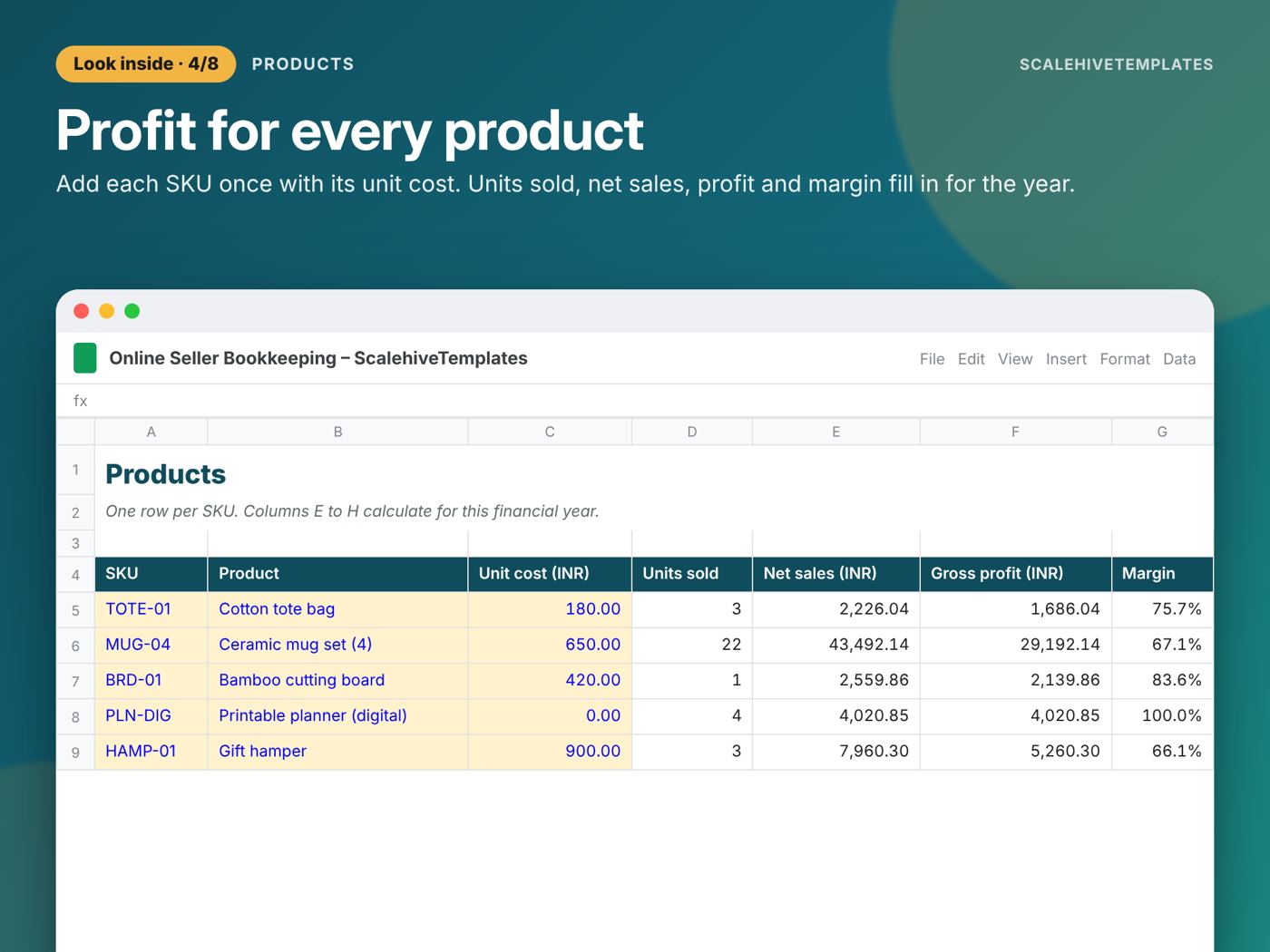Click the Look inside 4/8 badge
The image size is (1270, 952).
pos(146,64)
